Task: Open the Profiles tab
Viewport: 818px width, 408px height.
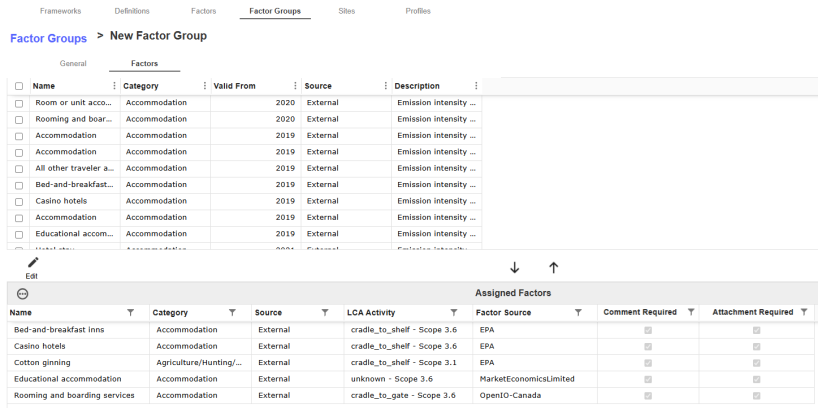Action: coord(418,11)
